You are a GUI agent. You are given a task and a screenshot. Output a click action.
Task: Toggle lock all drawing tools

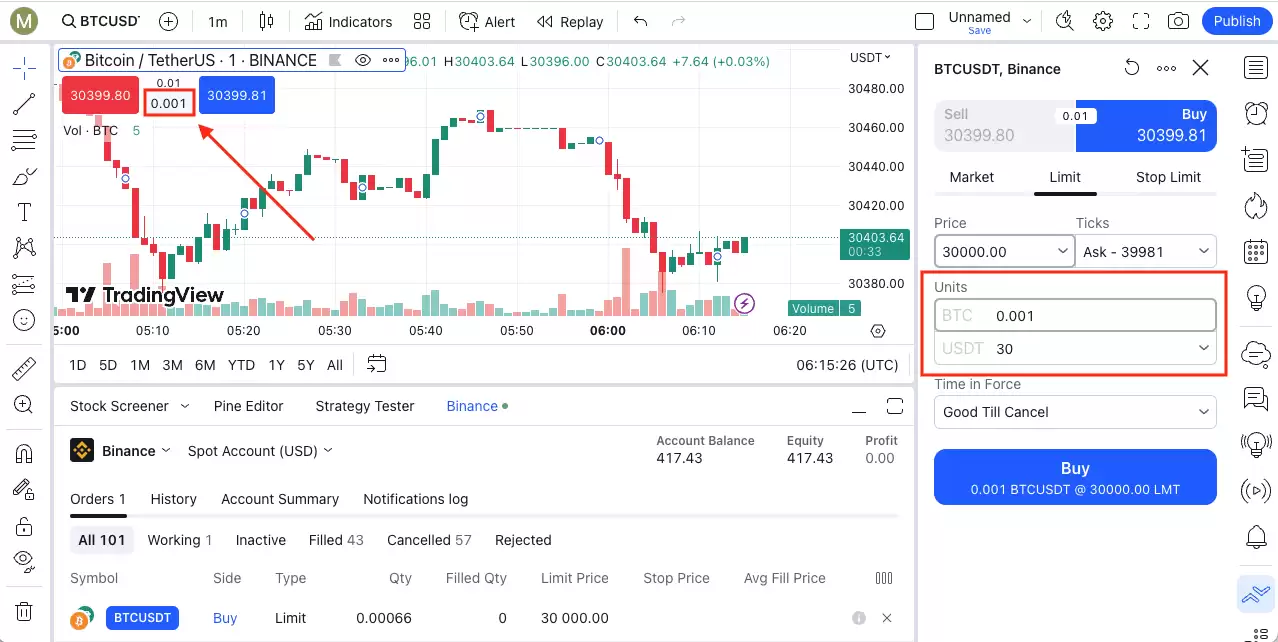pyautogui.click(x=24, y=525)
